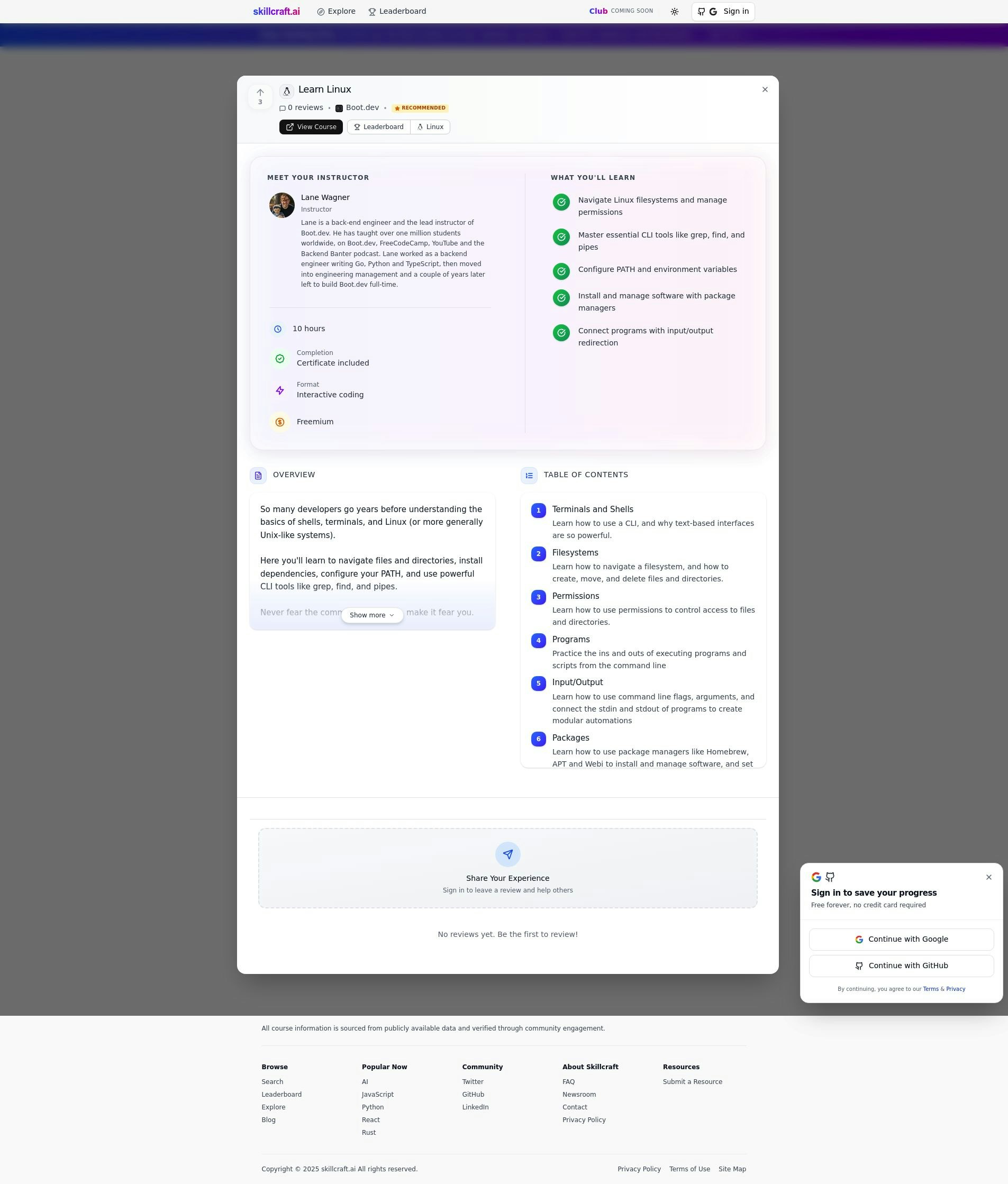
Task: Open Leaderboard in the top navigation
Action: [397, 12]
